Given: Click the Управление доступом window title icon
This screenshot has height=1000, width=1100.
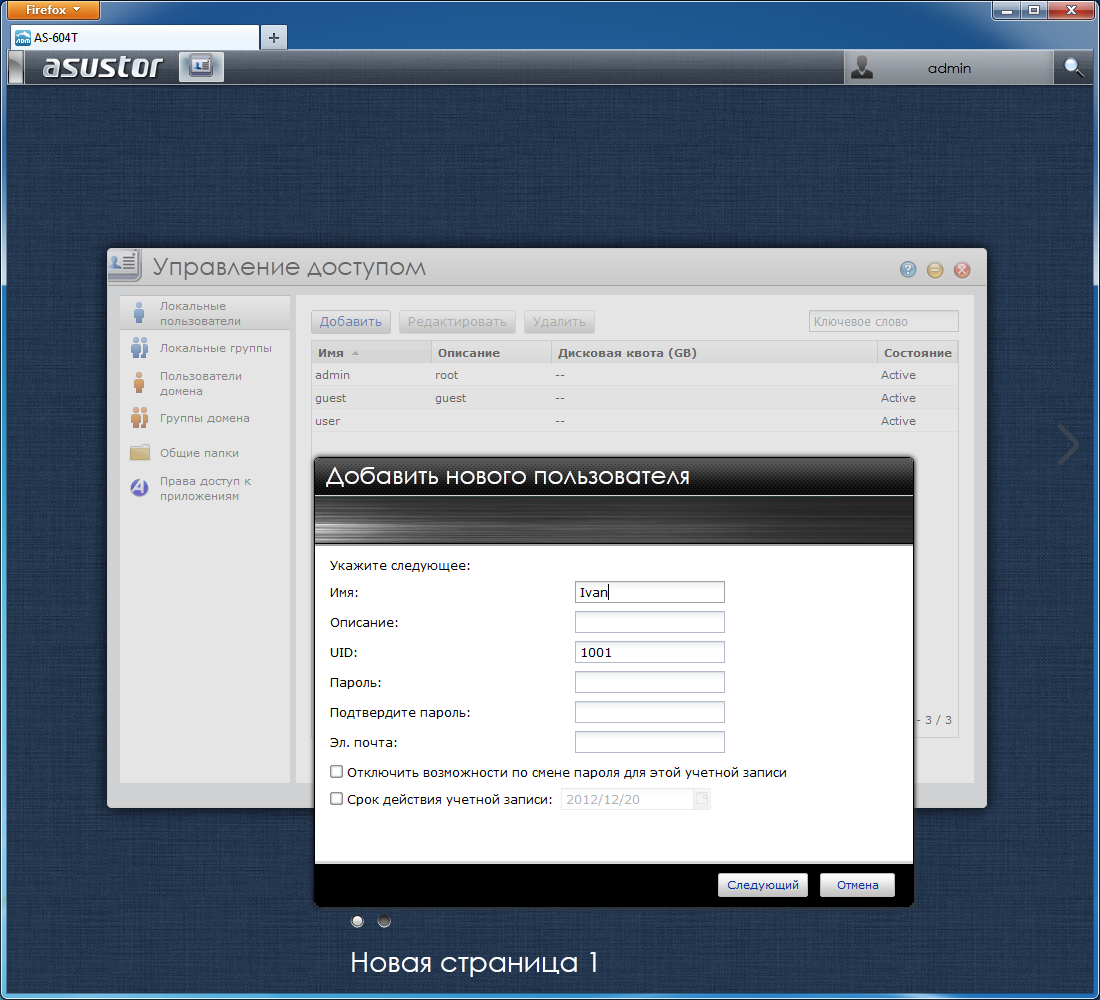Looking at the screenshot, I should [x=126, y=265].
